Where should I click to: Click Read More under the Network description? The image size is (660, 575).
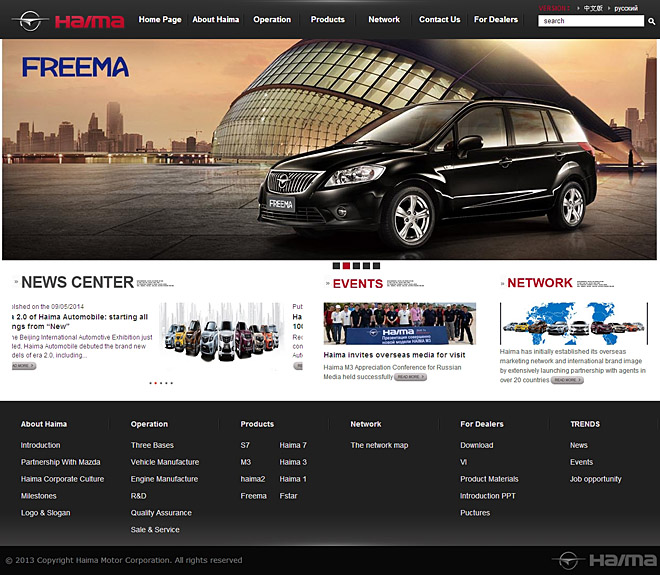567,380
